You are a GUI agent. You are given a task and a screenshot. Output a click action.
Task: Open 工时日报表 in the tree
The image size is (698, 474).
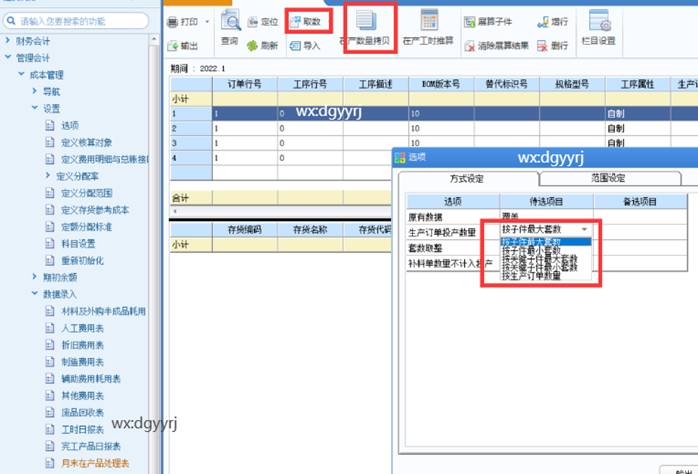pyautogui.click(x=82, y=429)
